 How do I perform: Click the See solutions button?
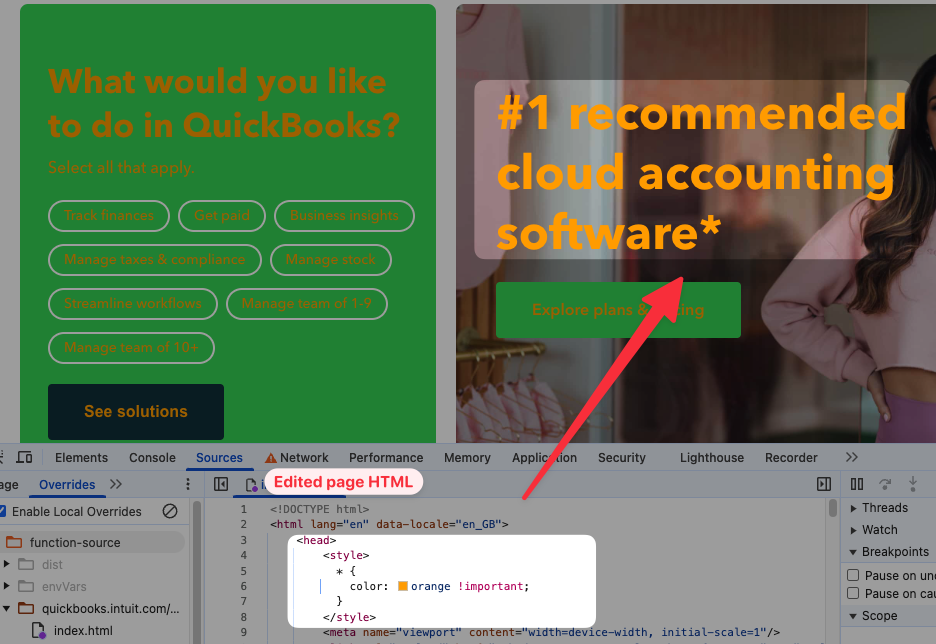pyautogui.click(x=136, y=412)
